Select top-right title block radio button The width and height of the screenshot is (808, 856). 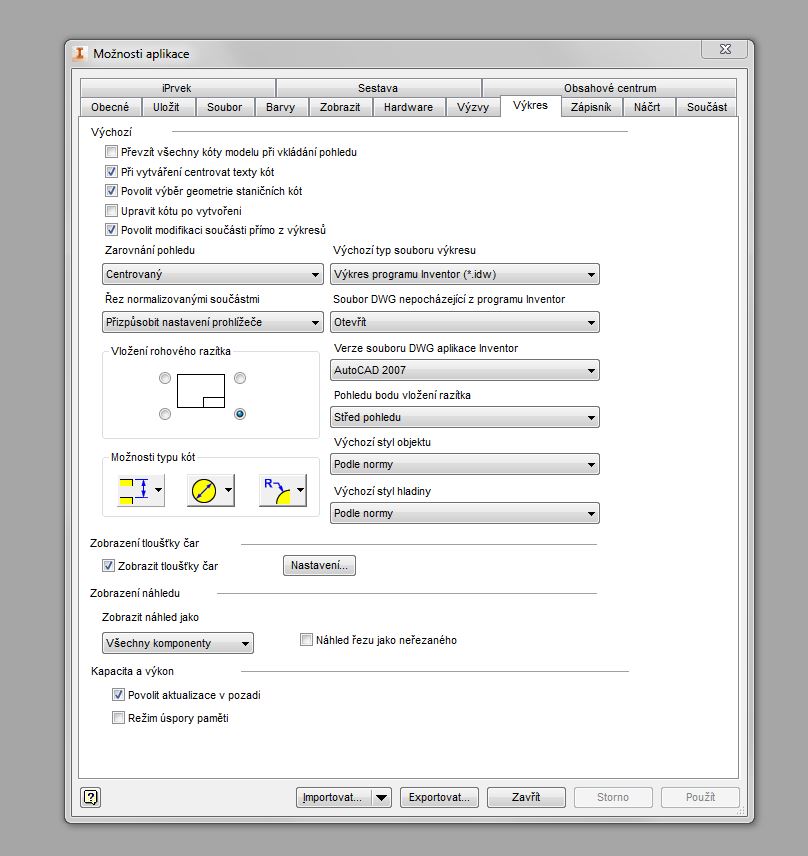coord(240,378)
